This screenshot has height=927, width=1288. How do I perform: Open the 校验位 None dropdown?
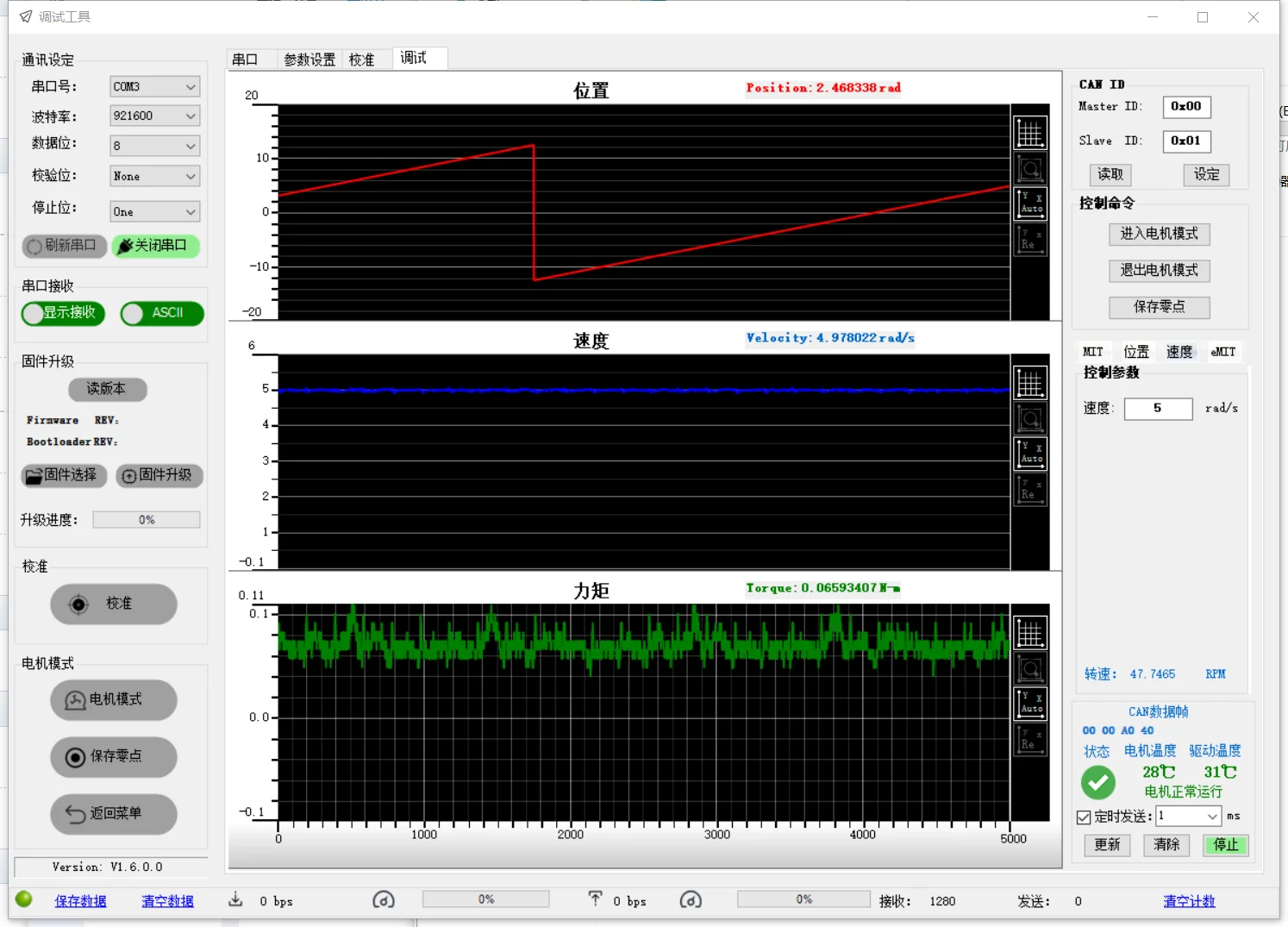[x=155, y=176]
